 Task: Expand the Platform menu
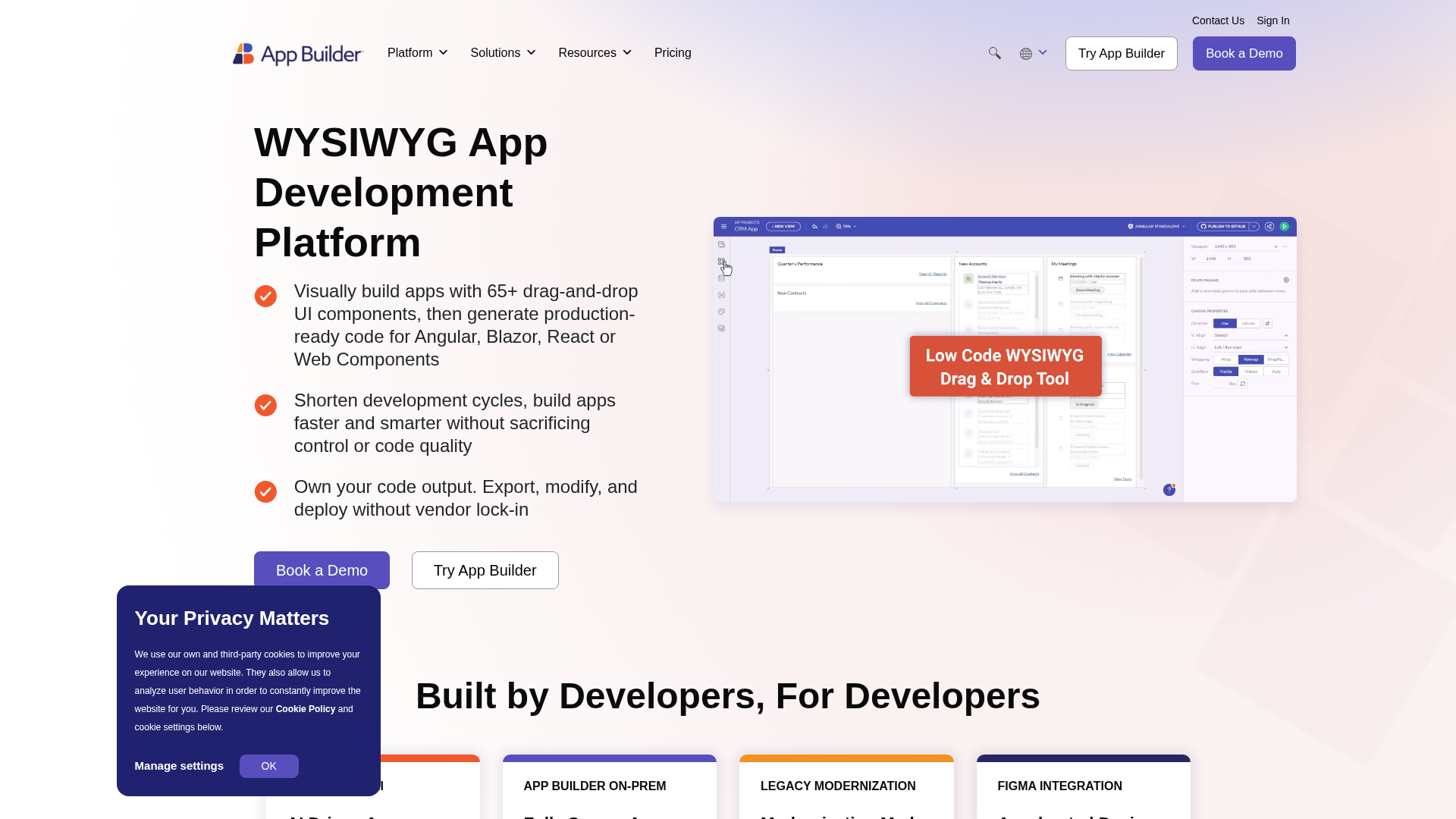pos(418,53)
